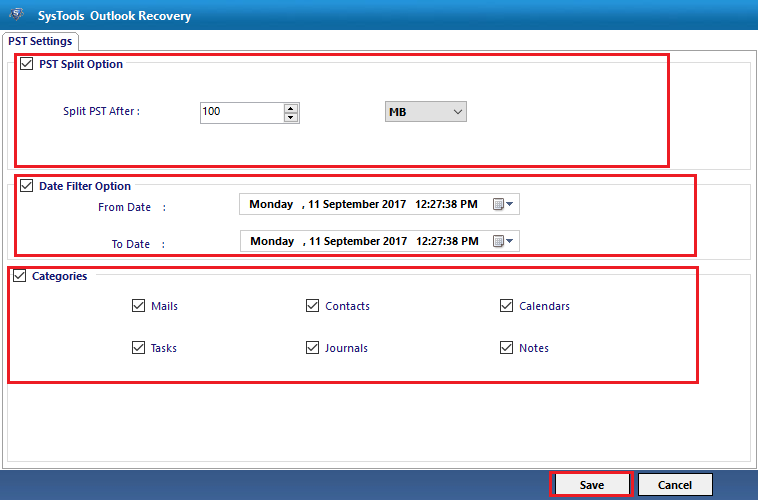758x500 pixels.
Task: Select the PST Settings tab
Action: (40, 41)
